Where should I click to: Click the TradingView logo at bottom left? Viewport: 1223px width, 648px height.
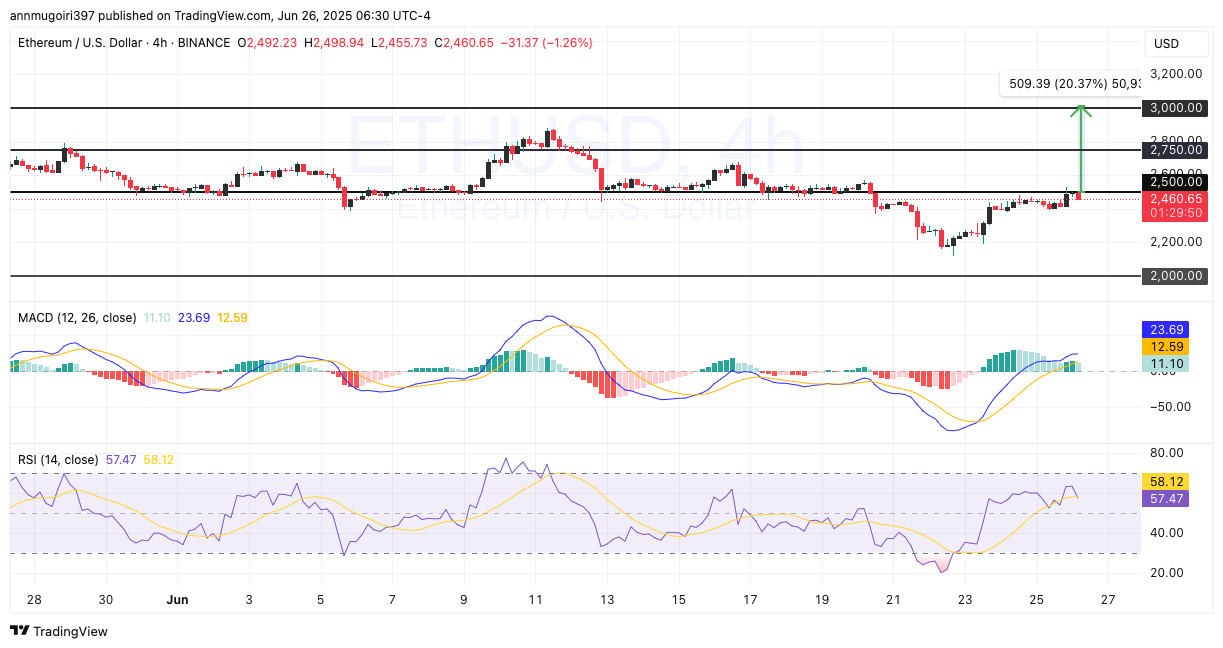tap(58, 631)
